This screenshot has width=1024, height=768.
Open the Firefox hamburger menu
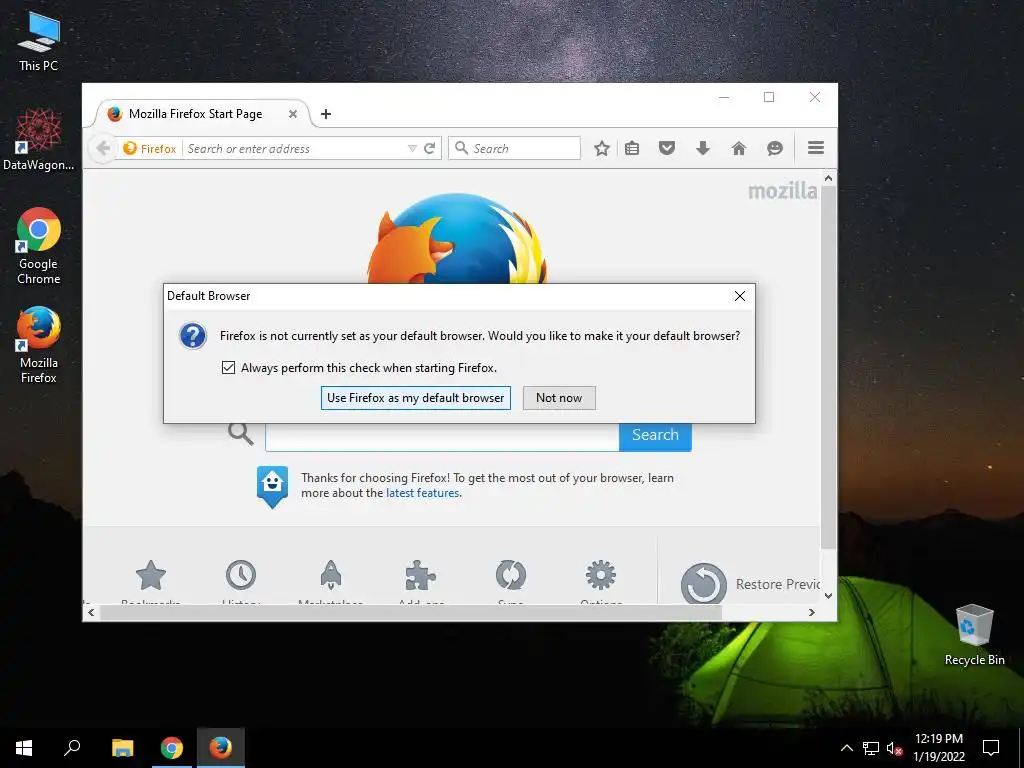(x=816, y=148)
